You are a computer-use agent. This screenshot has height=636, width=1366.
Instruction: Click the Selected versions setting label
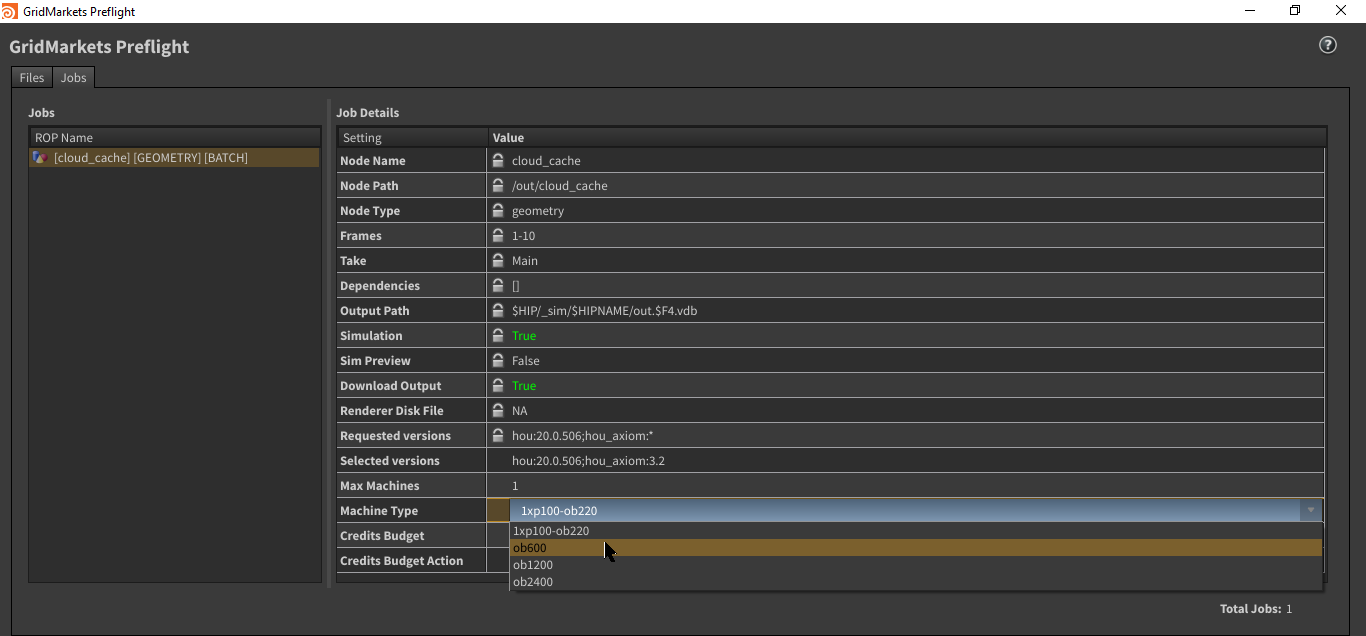pyautogui.click(x=389, y=460)
